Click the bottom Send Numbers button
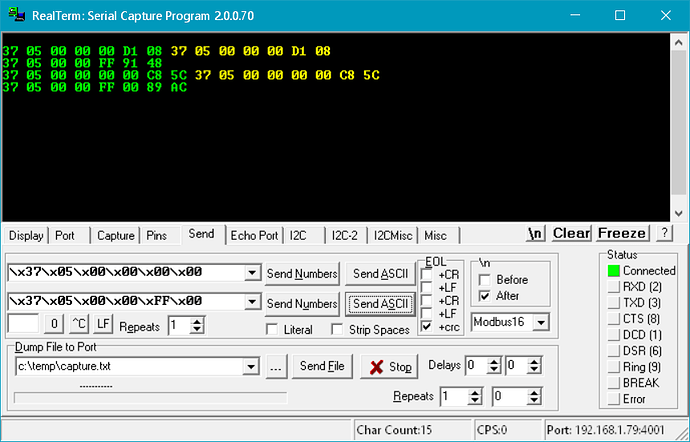 302,304
